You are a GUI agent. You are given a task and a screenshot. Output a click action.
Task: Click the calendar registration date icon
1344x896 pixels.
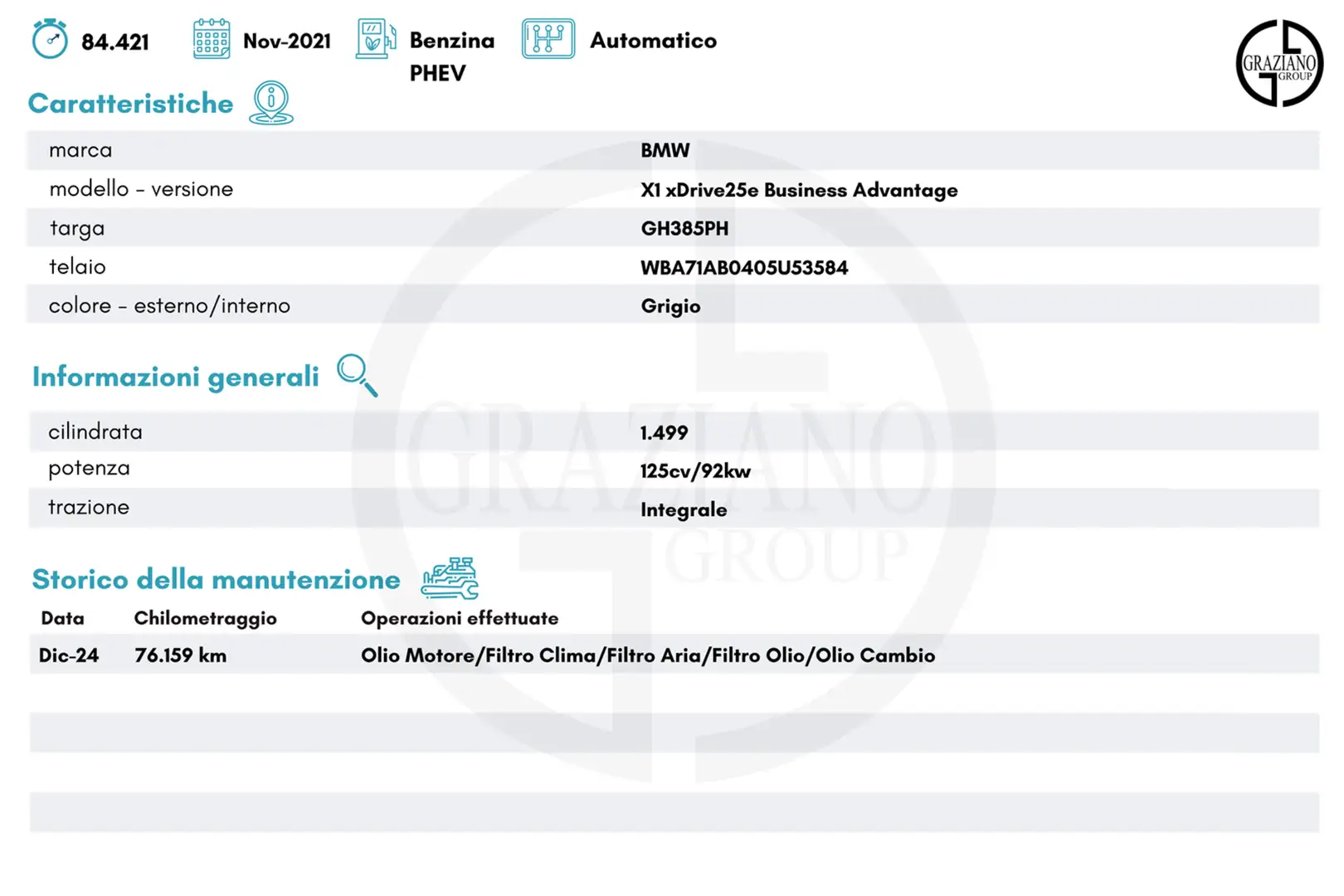[211, 39]
